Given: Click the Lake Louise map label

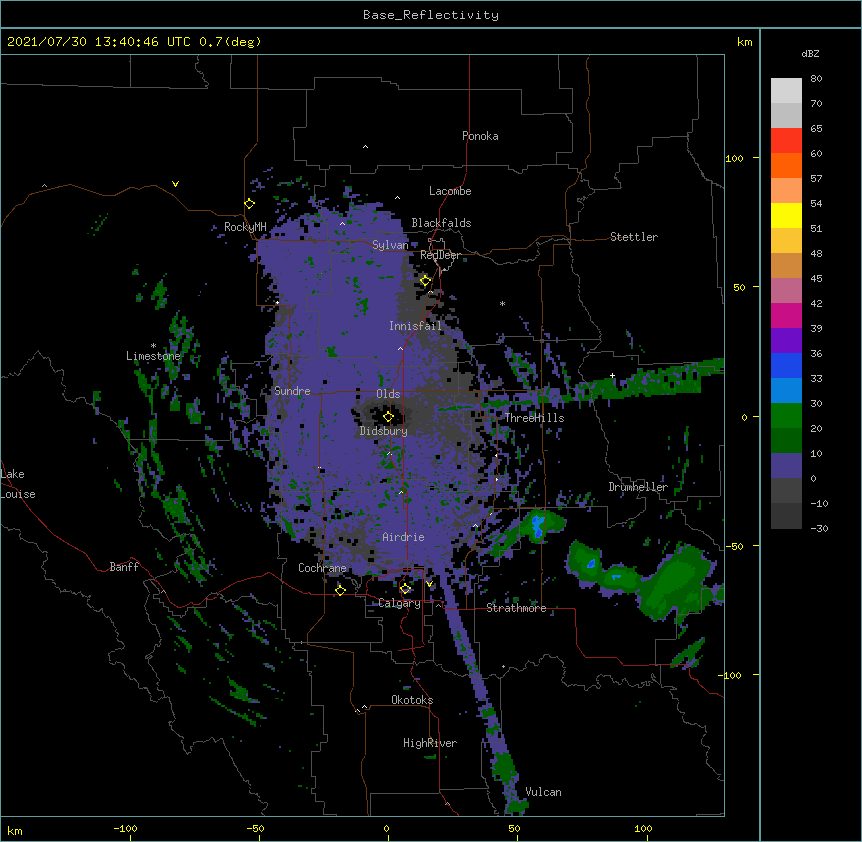Looking at the screenshot, I should tap(18, 484).
